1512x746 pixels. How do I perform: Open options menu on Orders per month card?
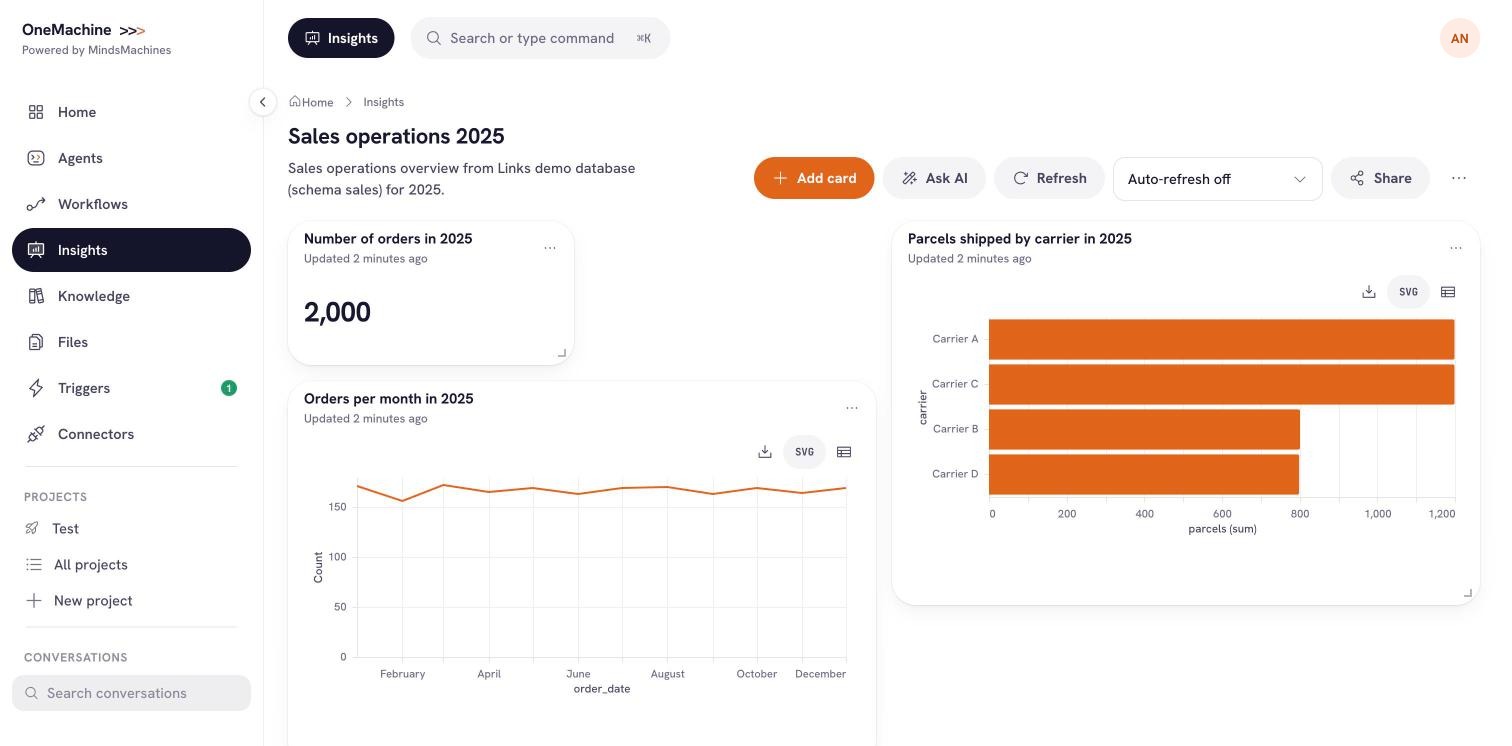[852, 408]
